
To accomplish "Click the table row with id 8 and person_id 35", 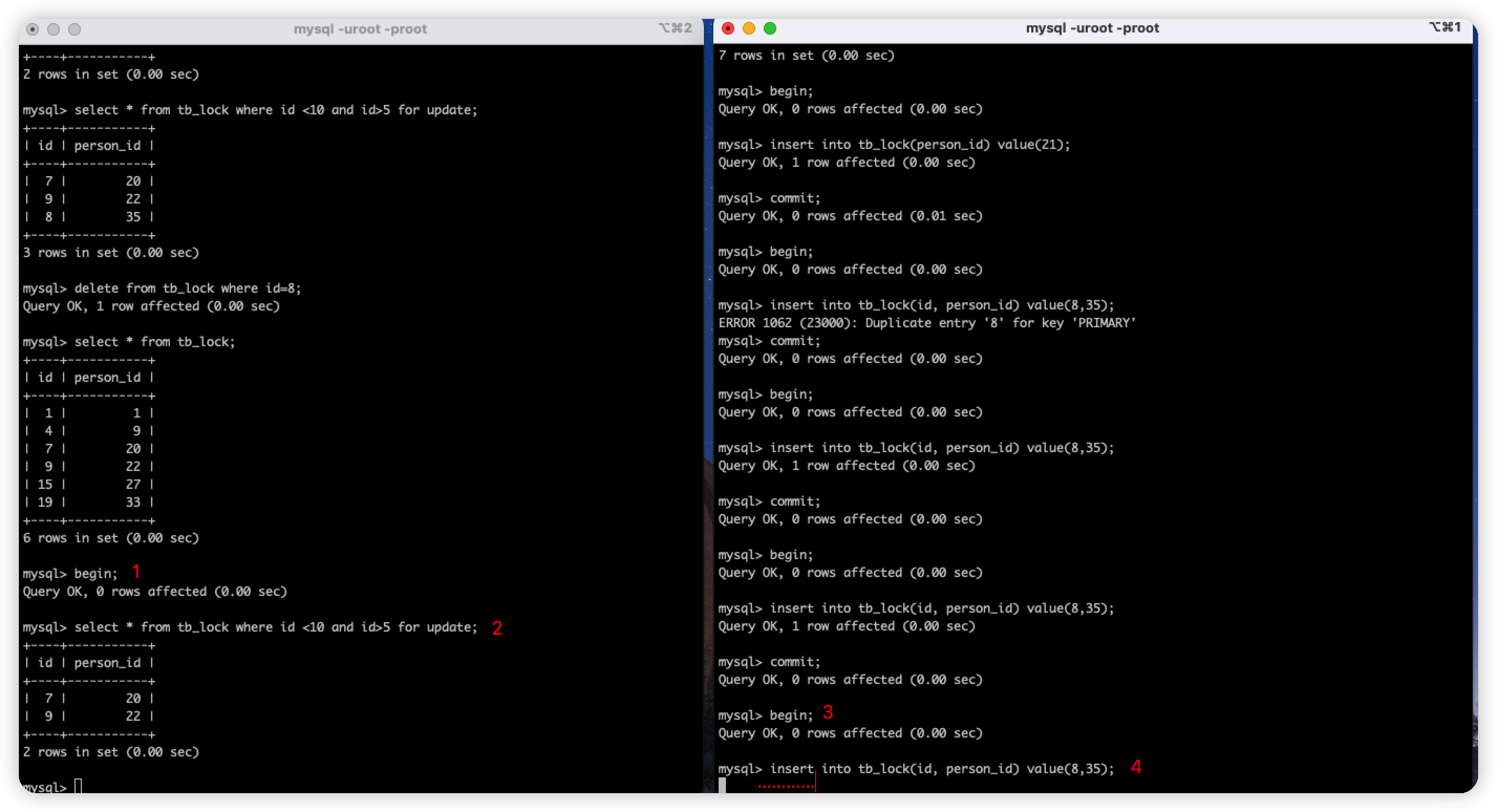I will tap(89, 217).
